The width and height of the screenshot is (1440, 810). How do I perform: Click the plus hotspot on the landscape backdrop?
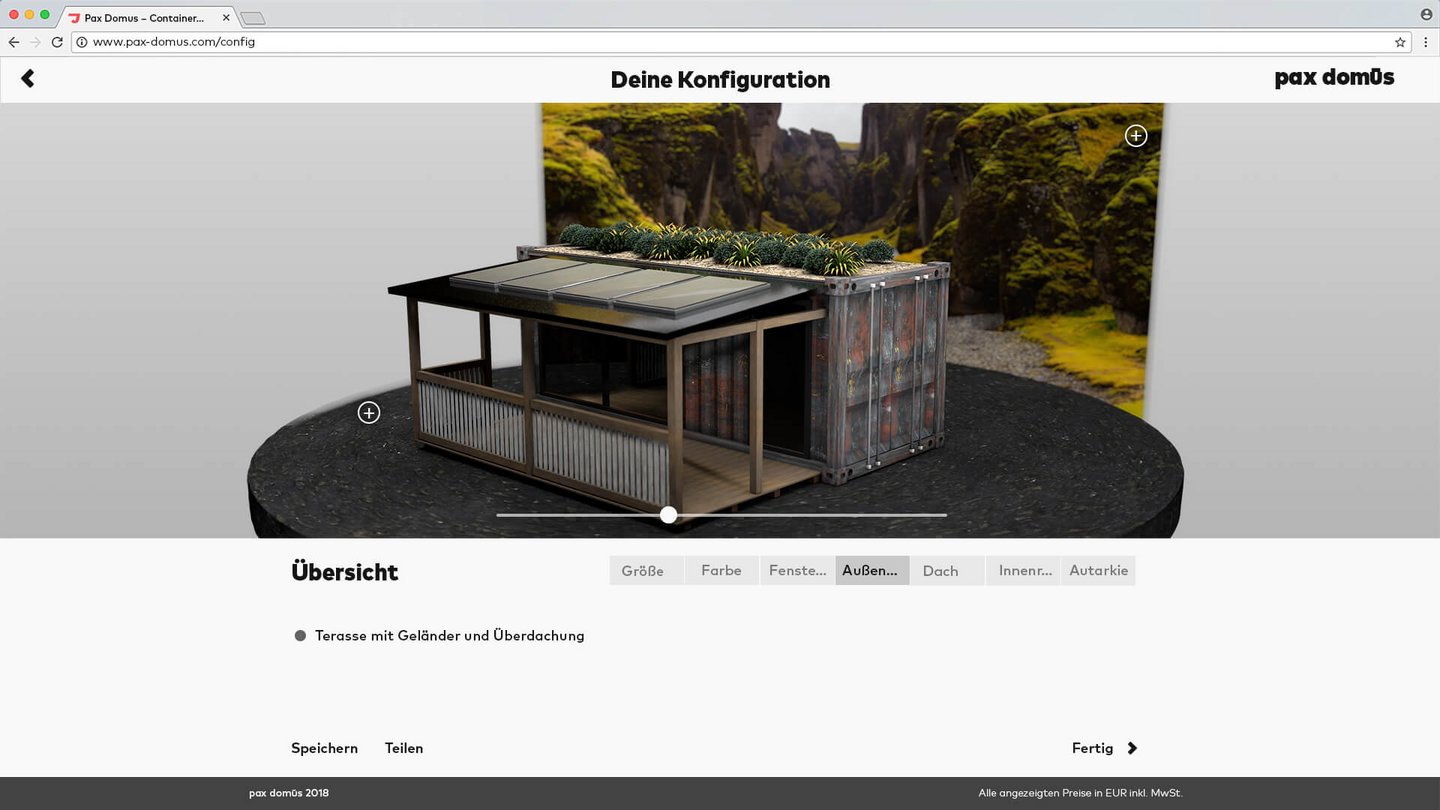point(1136,136)
